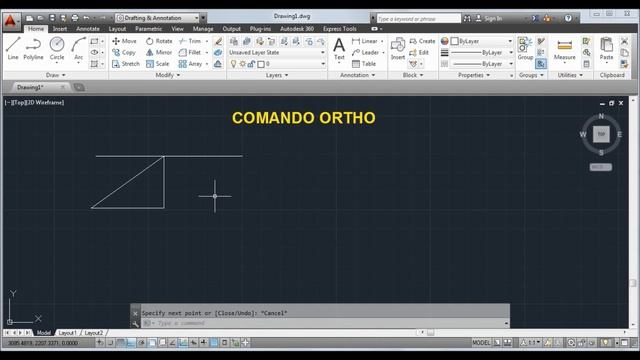Screen dimensions: 640x360
Task: Toggle layer freeze sun icon
Action: [242, 64]
